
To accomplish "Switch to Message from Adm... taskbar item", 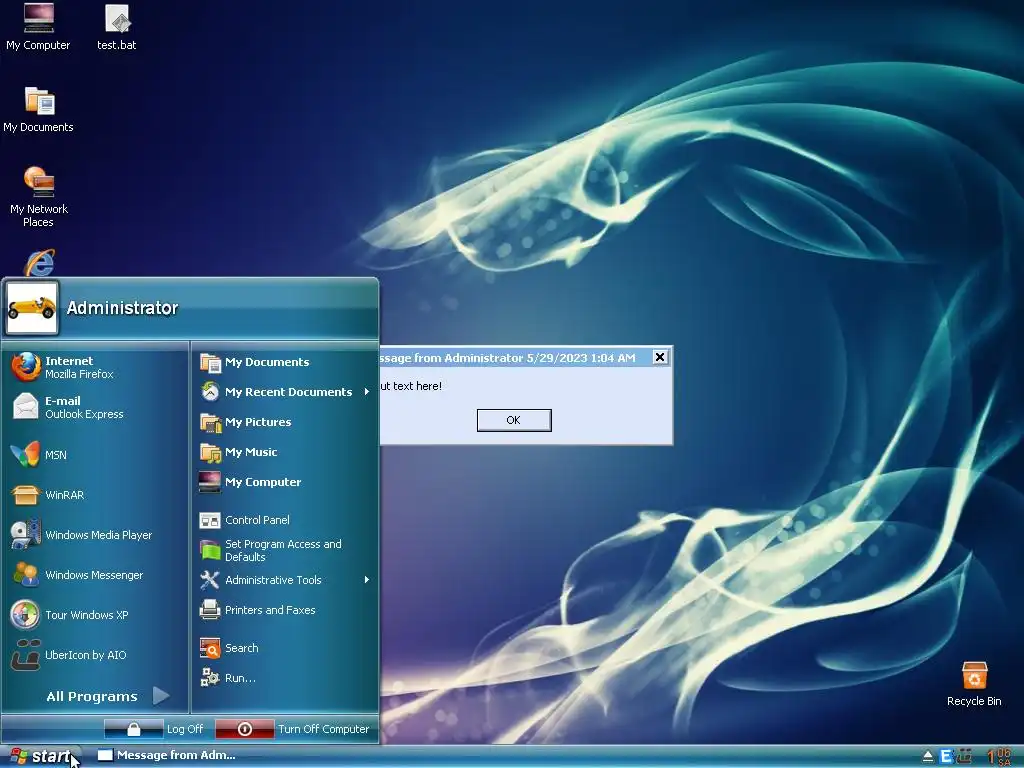I will (167, 755).
